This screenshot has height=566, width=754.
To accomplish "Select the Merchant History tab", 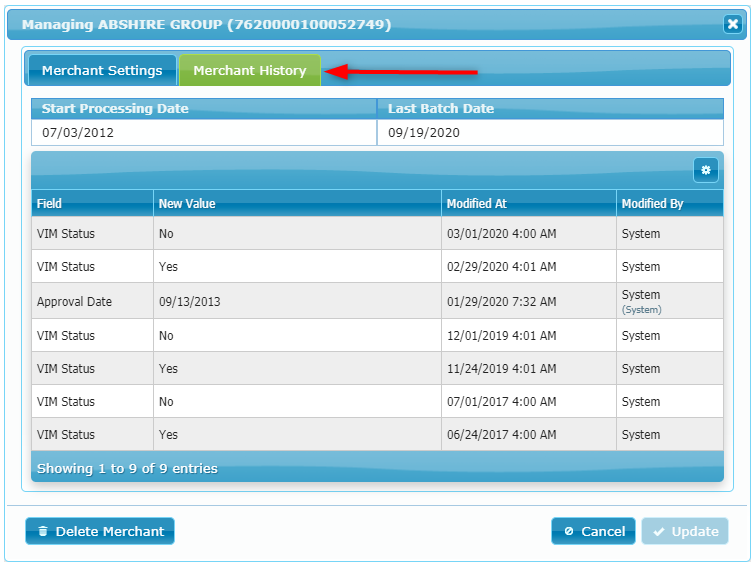I will pos(250,71).
